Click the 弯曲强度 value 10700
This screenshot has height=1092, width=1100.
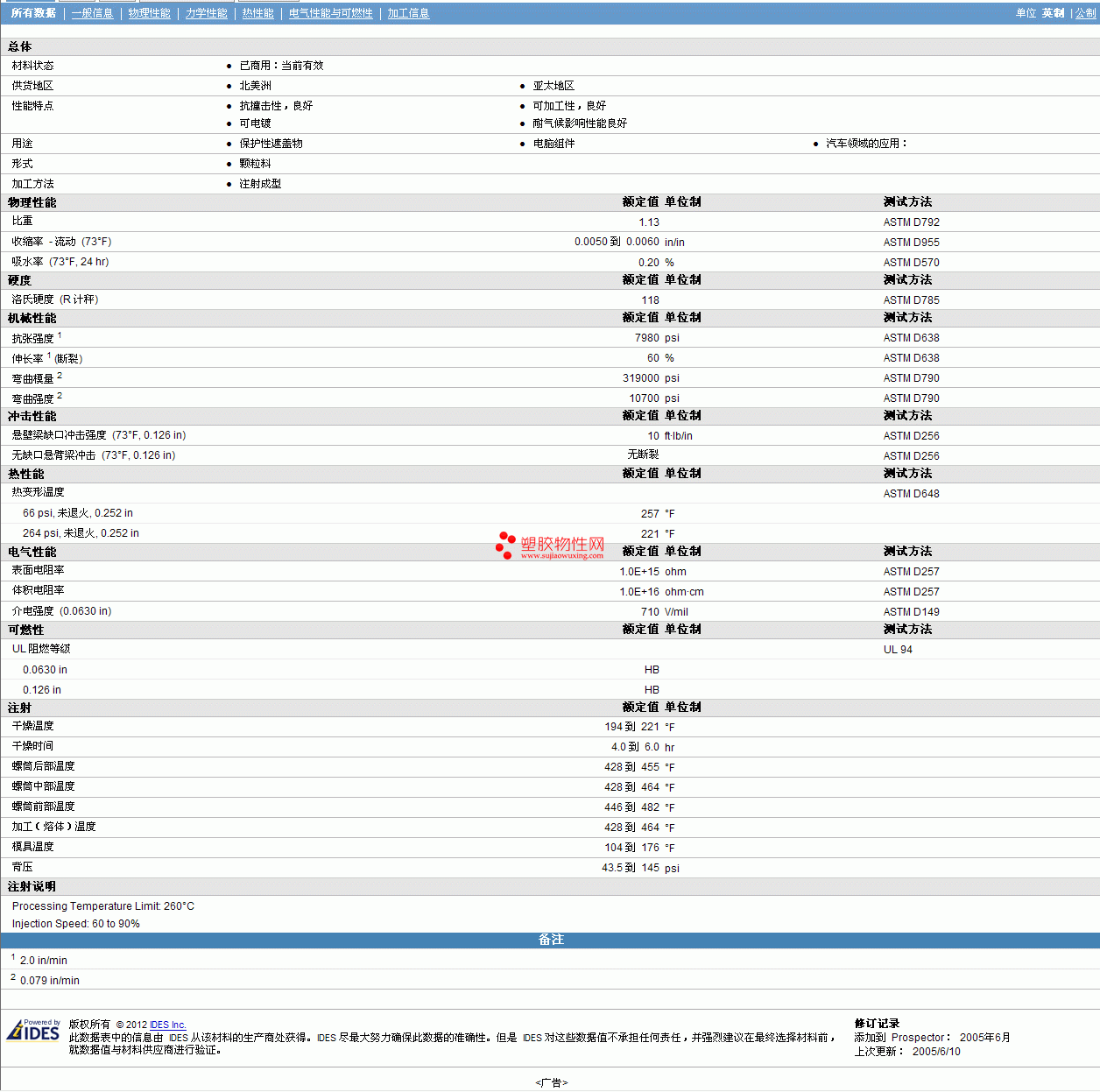tap(645, 398)
